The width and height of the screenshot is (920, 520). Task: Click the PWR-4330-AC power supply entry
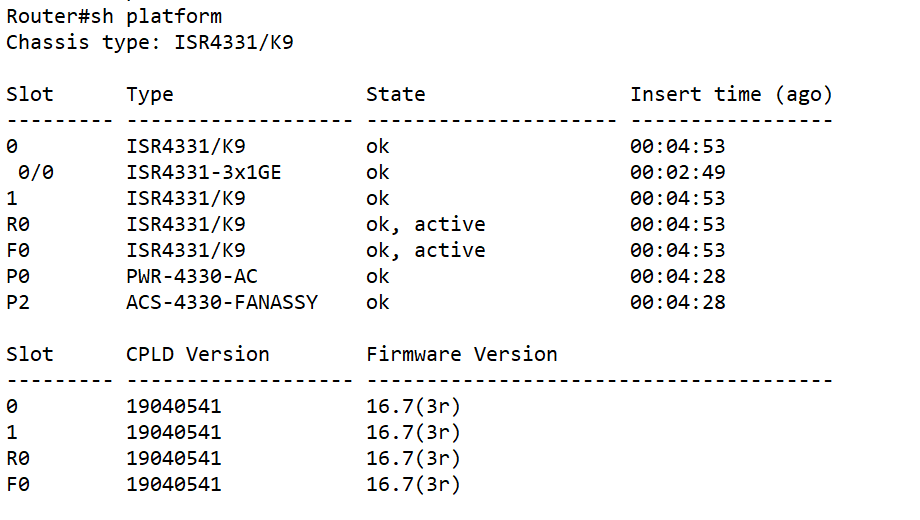coord(192,276)
